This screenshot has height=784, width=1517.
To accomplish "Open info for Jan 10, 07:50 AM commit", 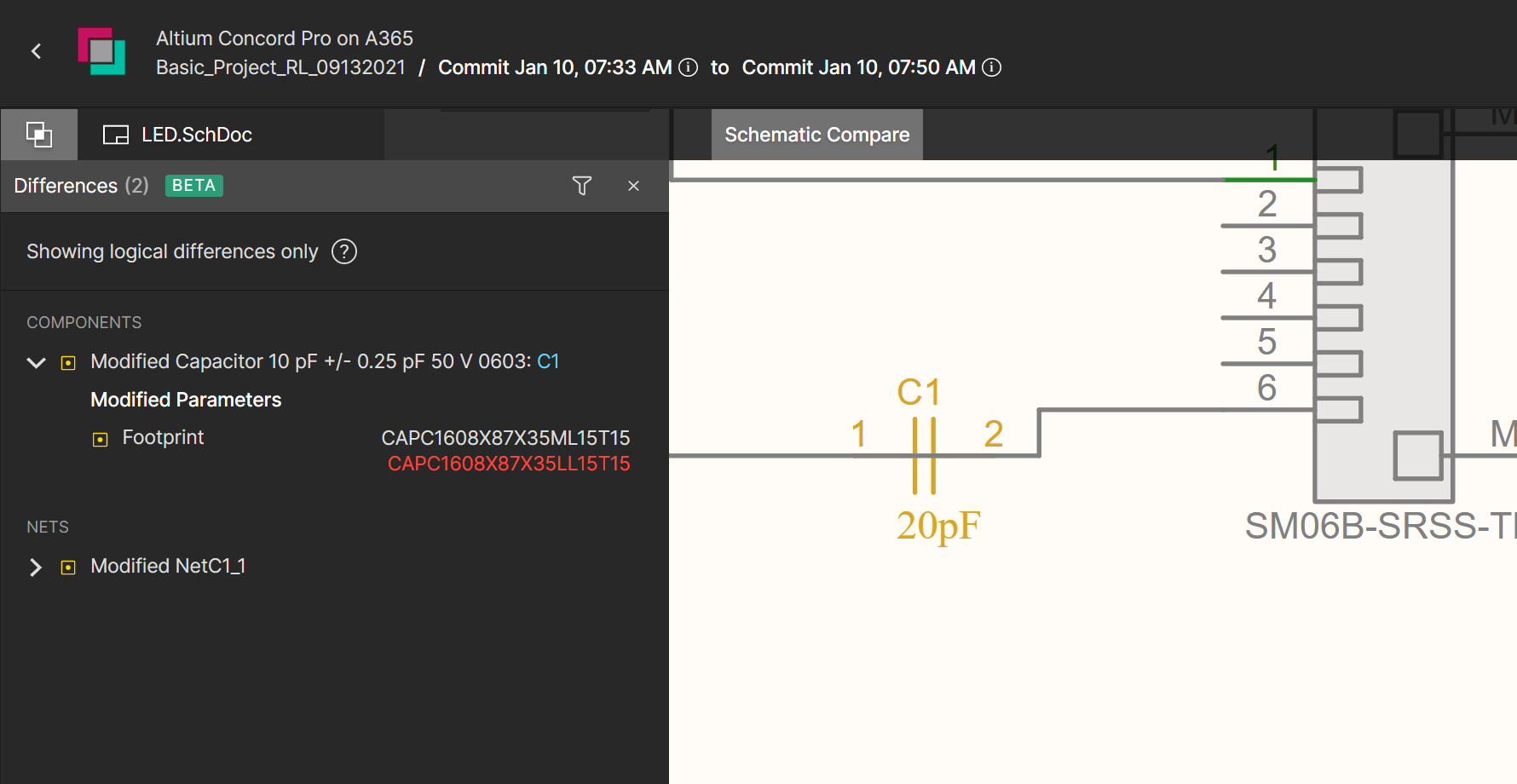I will click(x=991, y=67).
